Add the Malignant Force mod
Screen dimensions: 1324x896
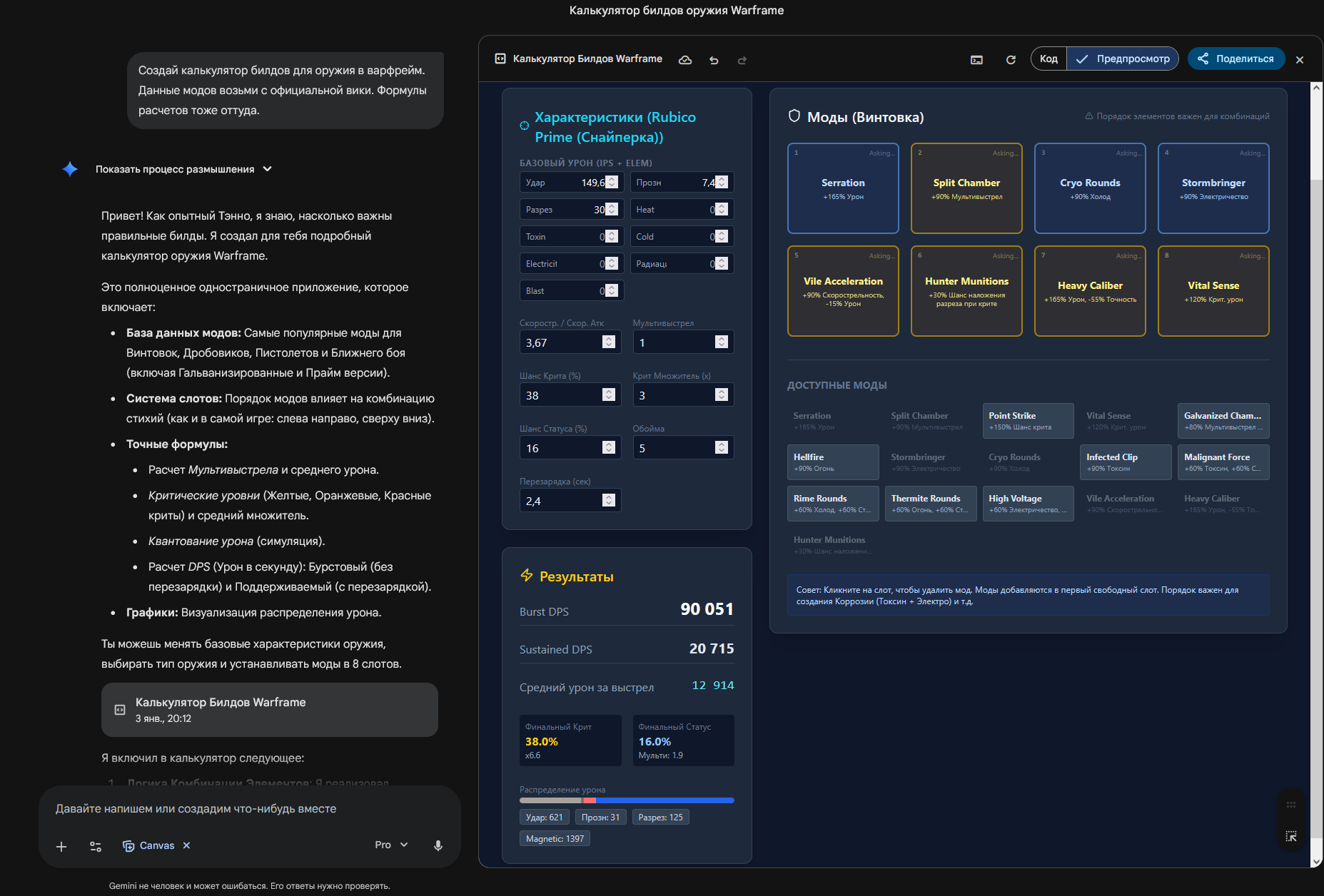(x=1223, y=462)
